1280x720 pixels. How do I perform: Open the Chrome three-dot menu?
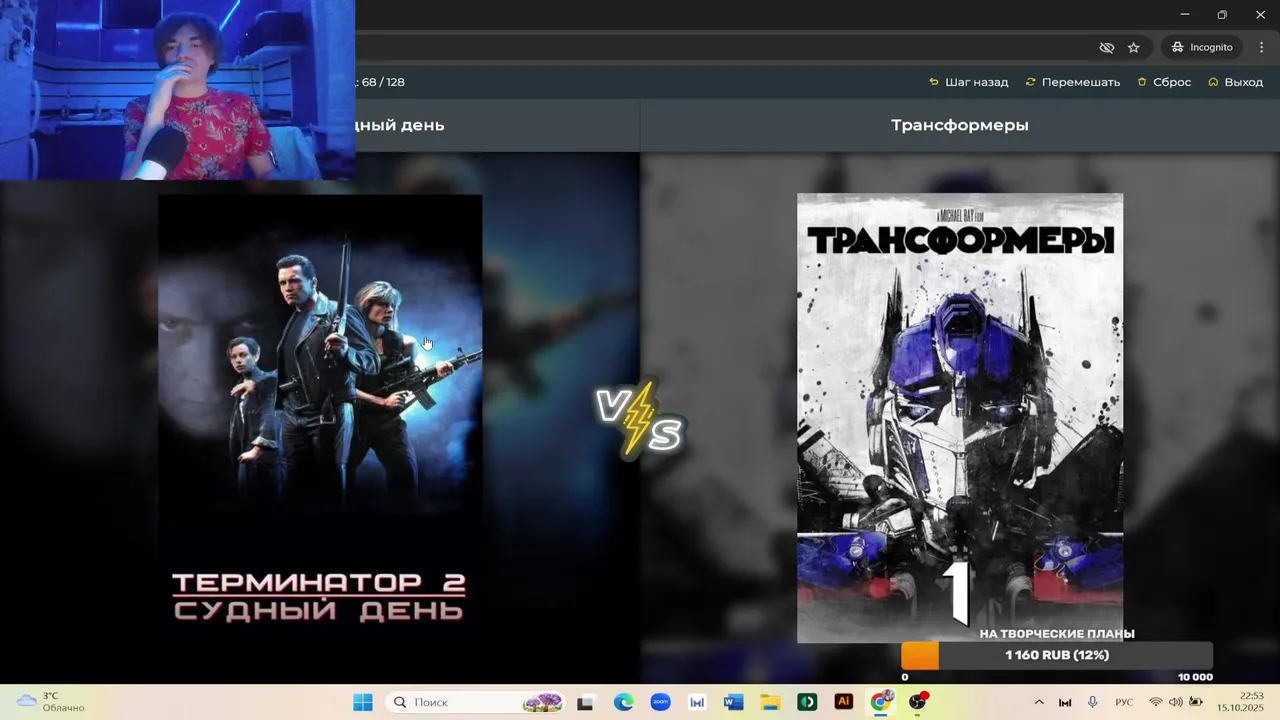[x=1262, y=47]
